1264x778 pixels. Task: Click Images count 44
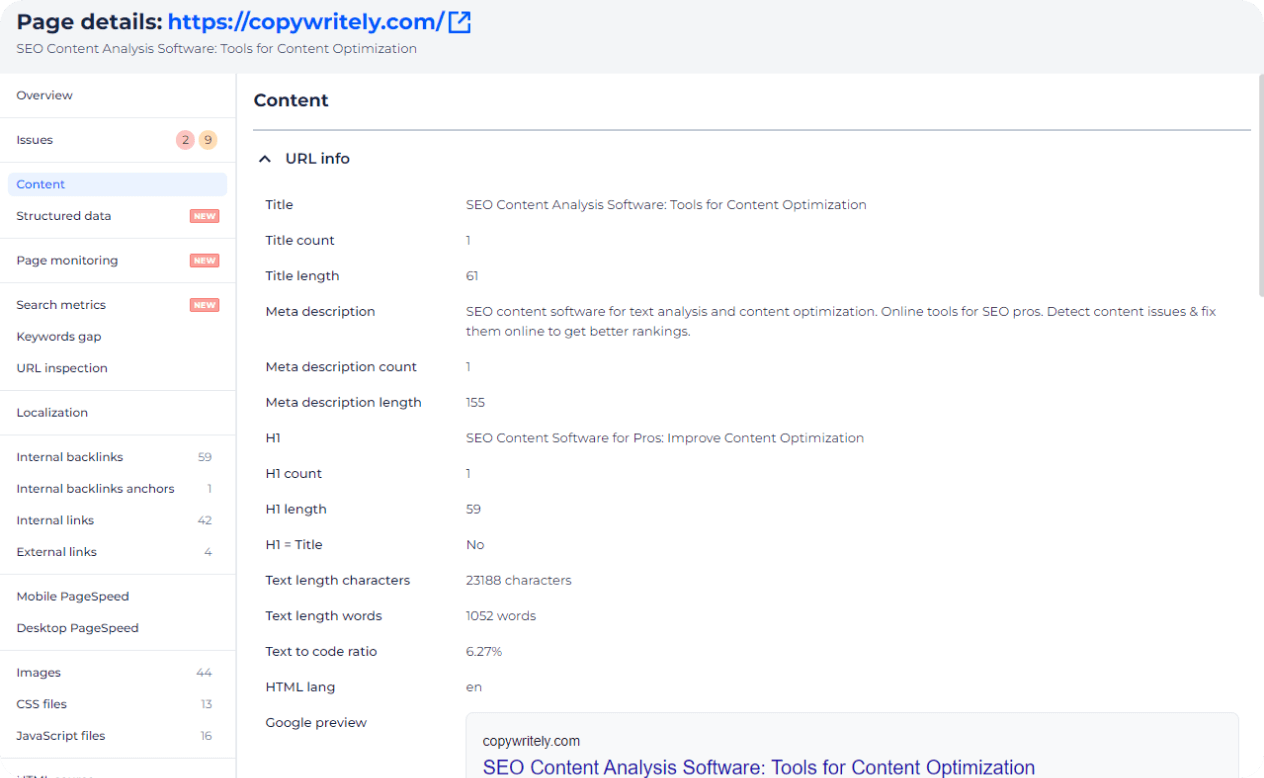coord(204,673)
